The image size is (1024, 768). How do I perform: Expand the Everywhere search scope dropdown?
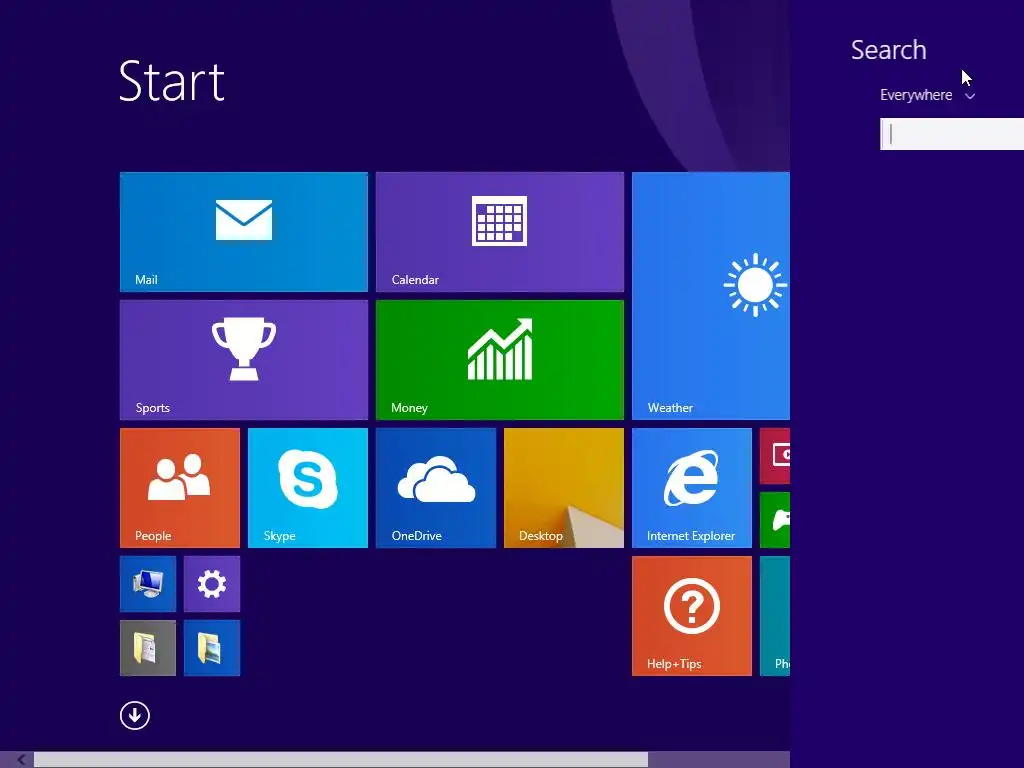click(927, 95)
